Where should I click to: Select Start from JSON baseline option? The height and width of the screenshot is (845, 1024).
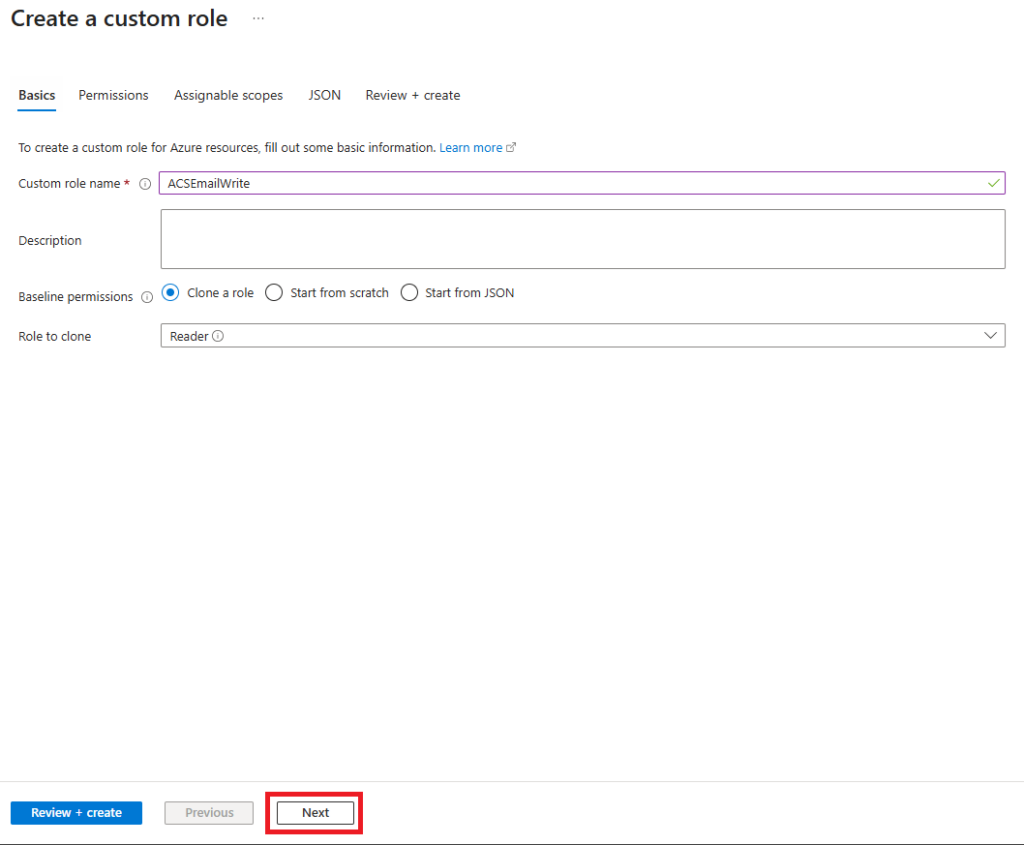409,293
